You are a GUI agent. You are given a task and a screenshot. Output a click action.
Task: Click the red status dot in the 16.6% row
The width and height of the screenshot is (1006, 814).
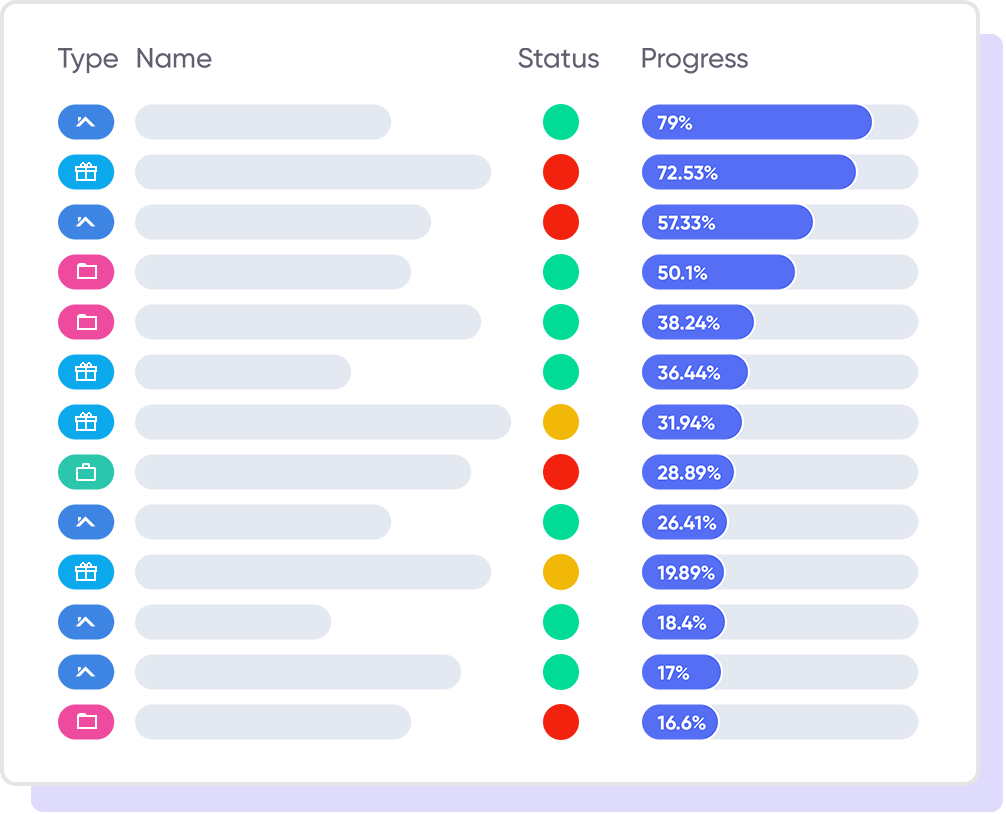561,722
